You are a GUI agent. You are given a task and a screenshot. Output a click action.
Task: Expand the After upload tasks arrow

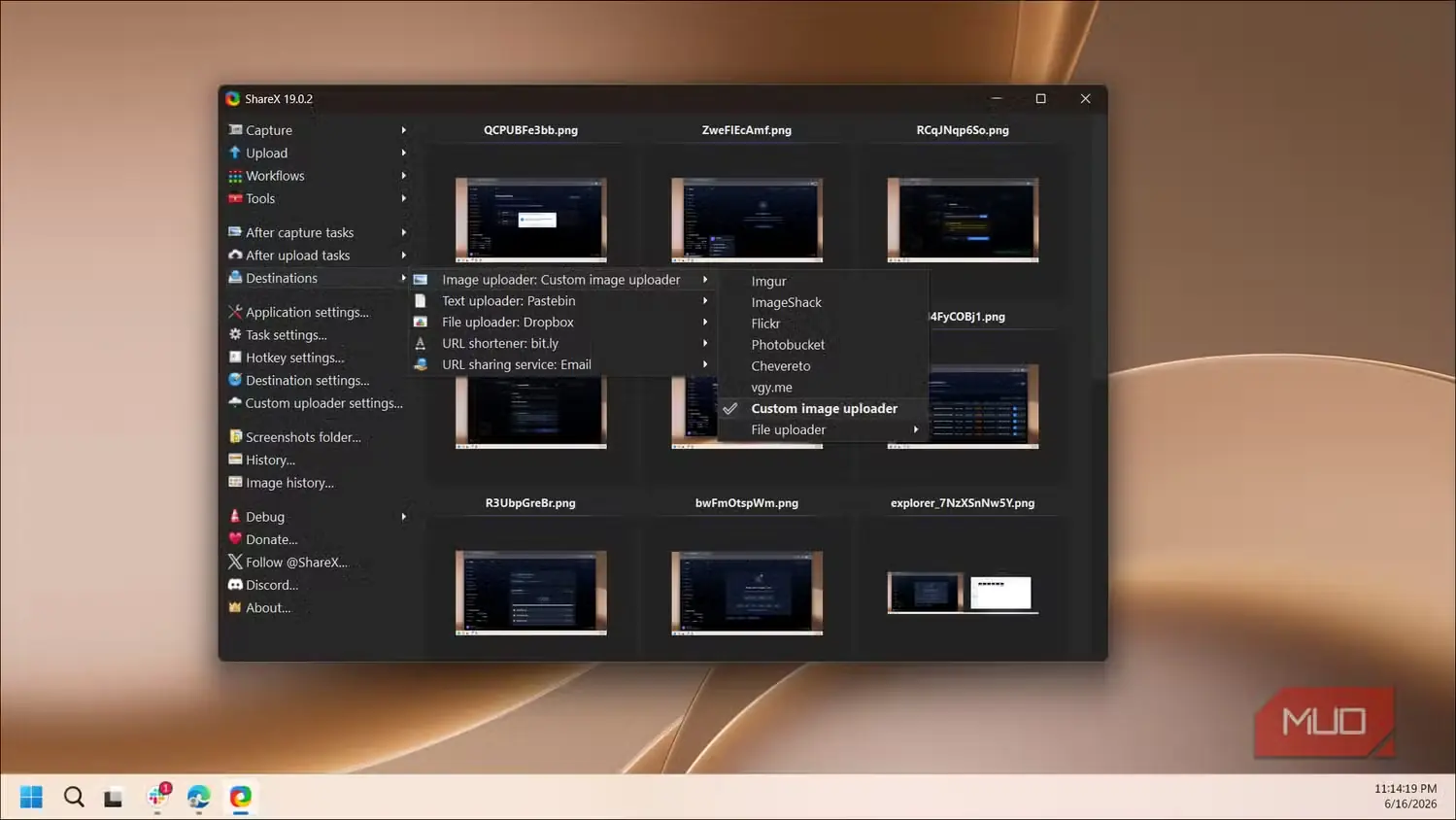coord(404,256)
